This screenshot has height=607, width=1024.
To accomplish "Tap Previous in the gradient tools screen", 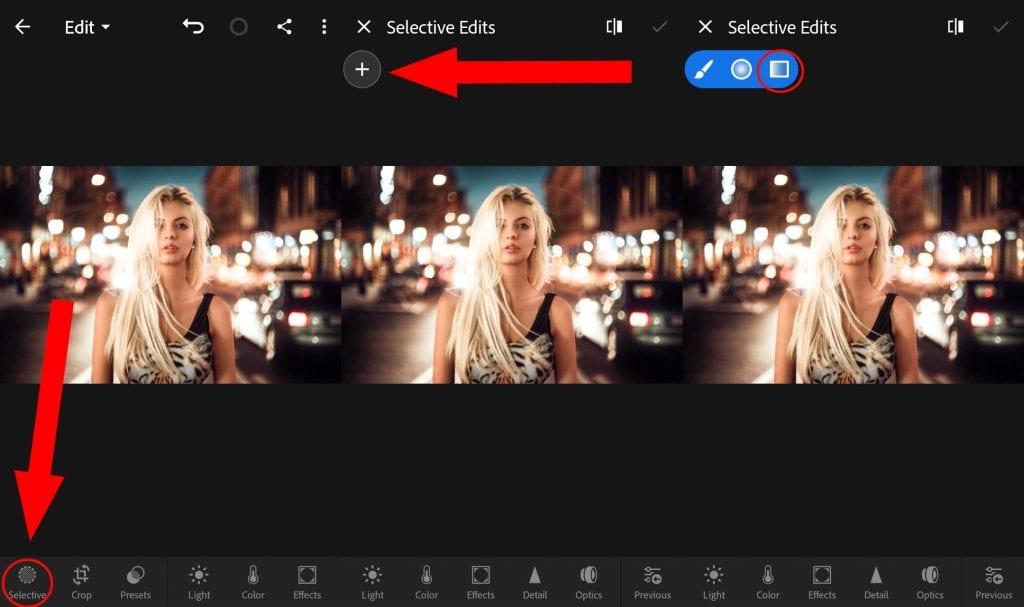I will click(993, 580).
